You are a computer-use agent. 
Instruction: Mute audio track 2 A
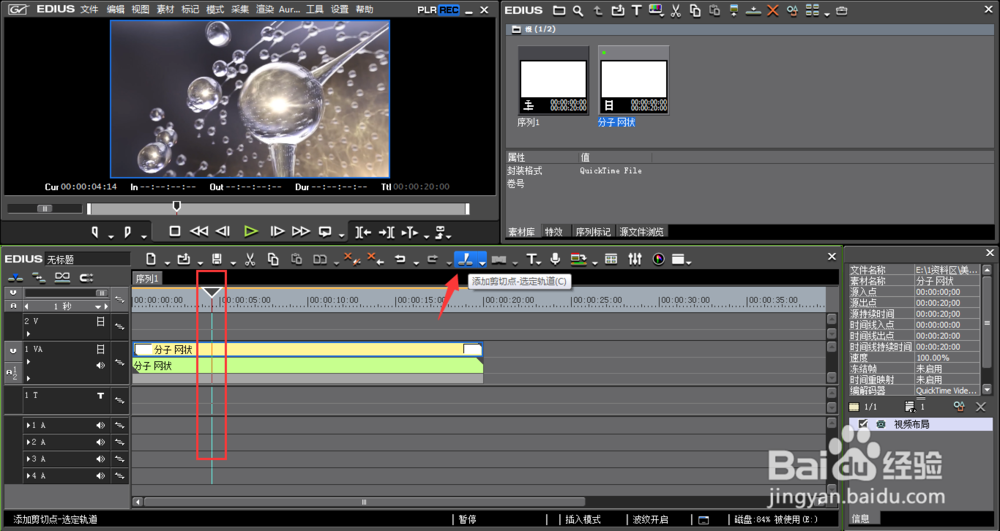tap(101, 442)
